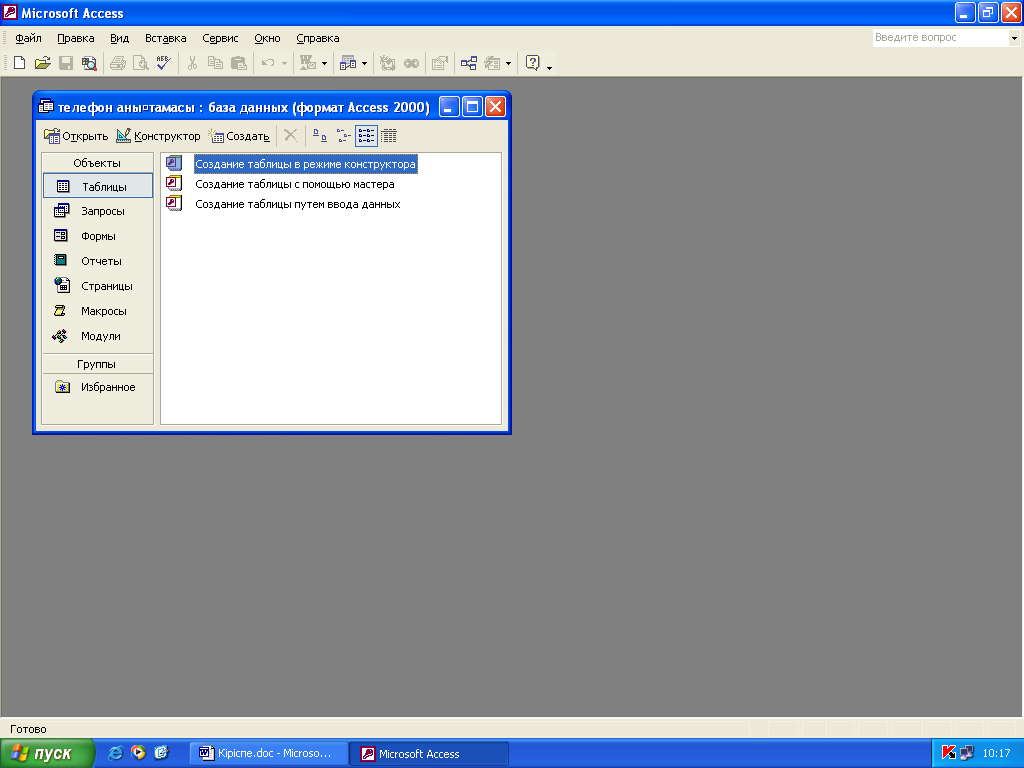The height and width of the screenshot is (768, 1024).
Task: Open the Правка menu
Action: (76, 38)
